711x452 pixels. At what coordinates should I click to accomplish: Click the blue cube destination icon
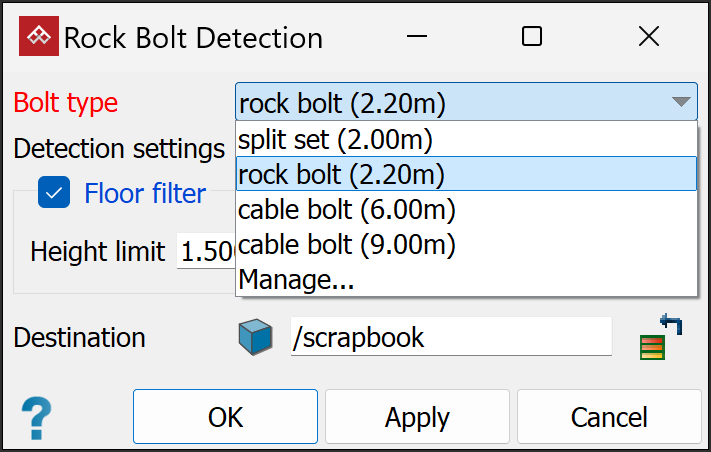(x=255, y=337)
